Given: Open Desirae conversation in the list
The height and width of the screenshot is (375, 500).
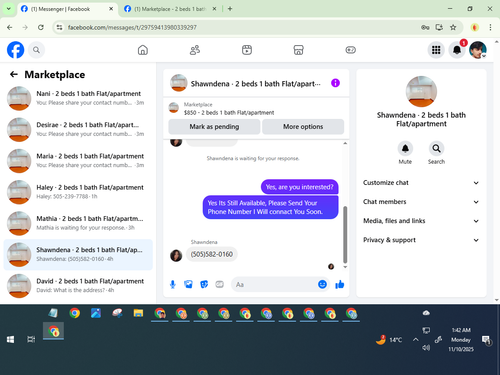Looking at the screenshot, I should [x=78, y=130].
